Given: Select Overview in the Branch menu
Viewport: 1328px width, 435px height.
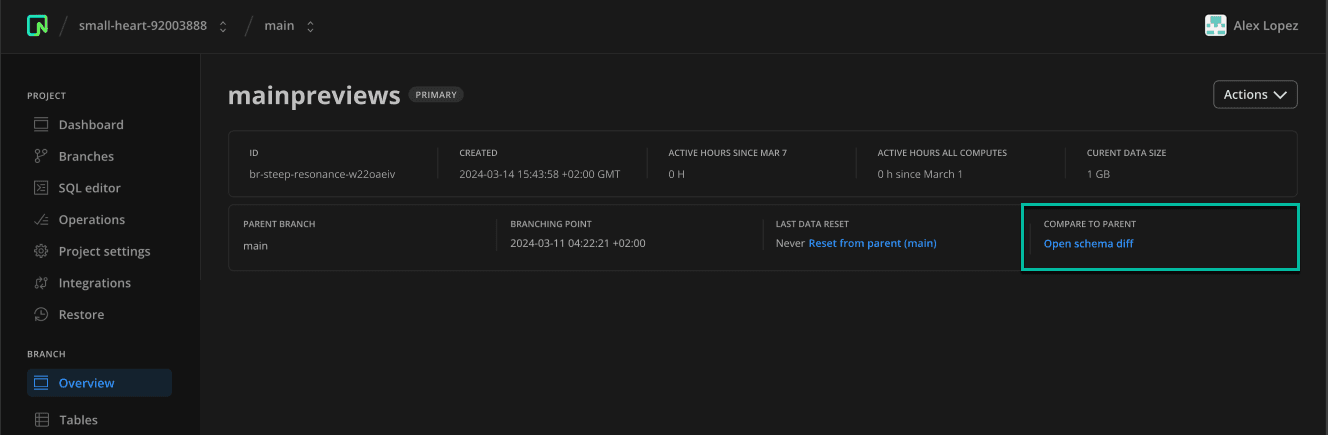Looking at the screenshot, I should pos(87,383).
